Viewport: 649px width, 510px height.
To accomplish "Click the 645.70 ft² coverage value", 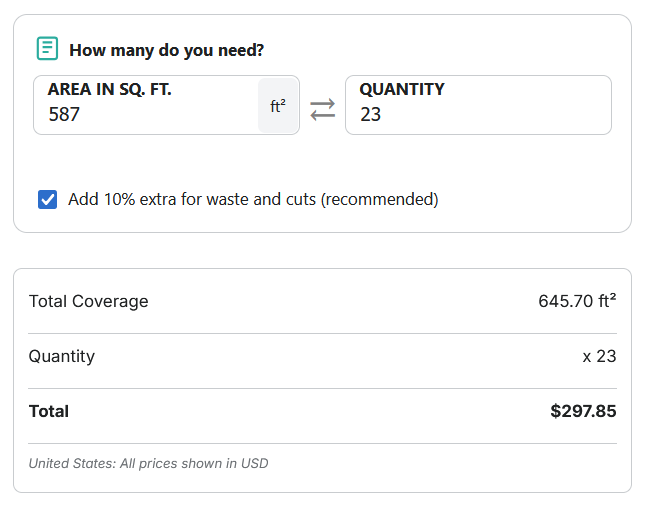I will pos(577,301).
